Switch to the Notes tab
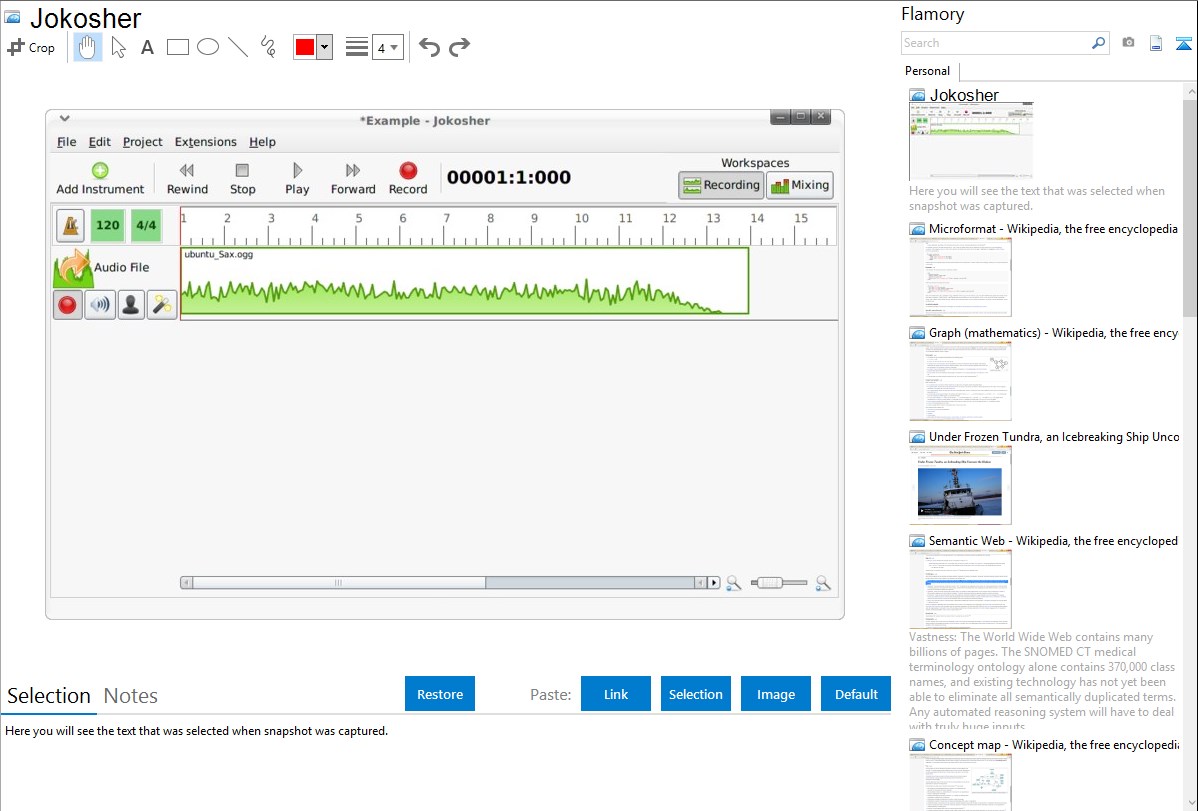The image size is (1198, 811). tap(130, 696)
